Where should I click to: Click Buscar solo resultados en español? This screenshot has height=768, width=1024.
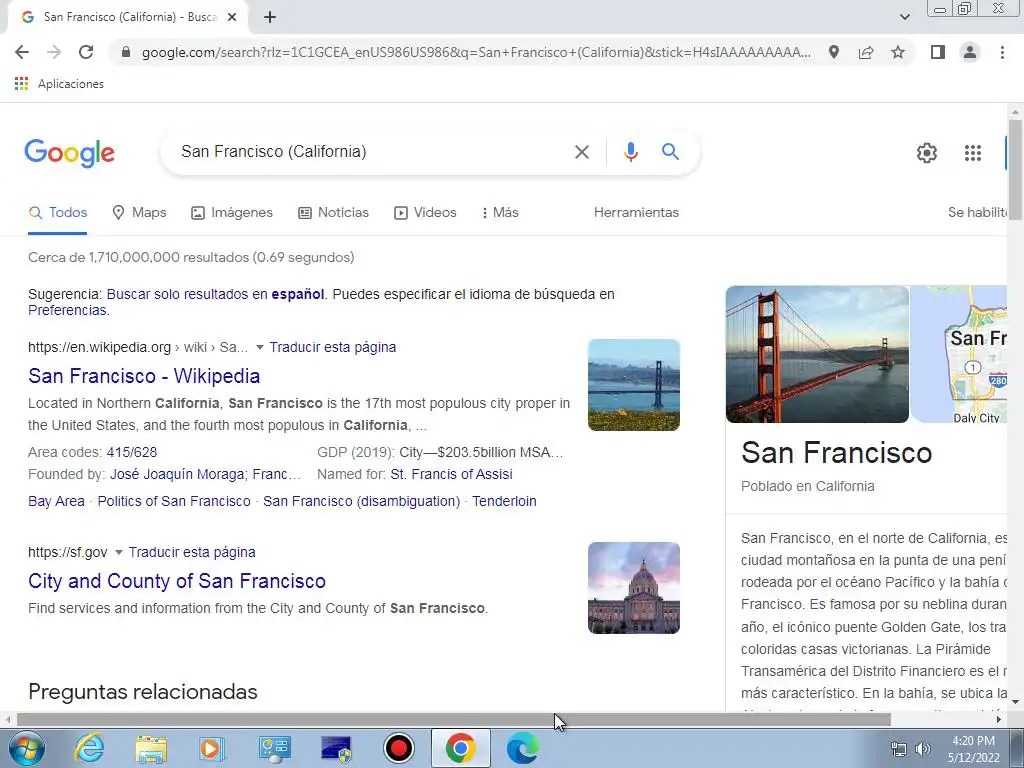tap(216, 295)
